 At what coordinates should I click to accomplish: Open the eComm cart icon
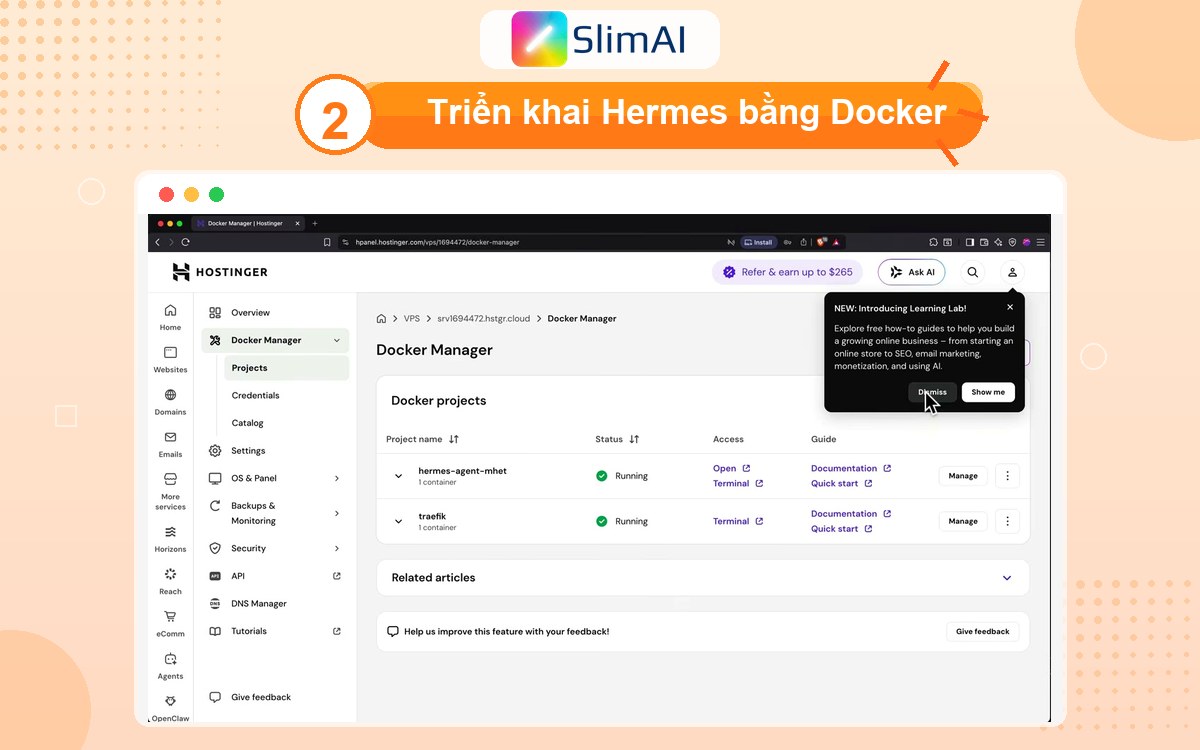coord(170,624)
